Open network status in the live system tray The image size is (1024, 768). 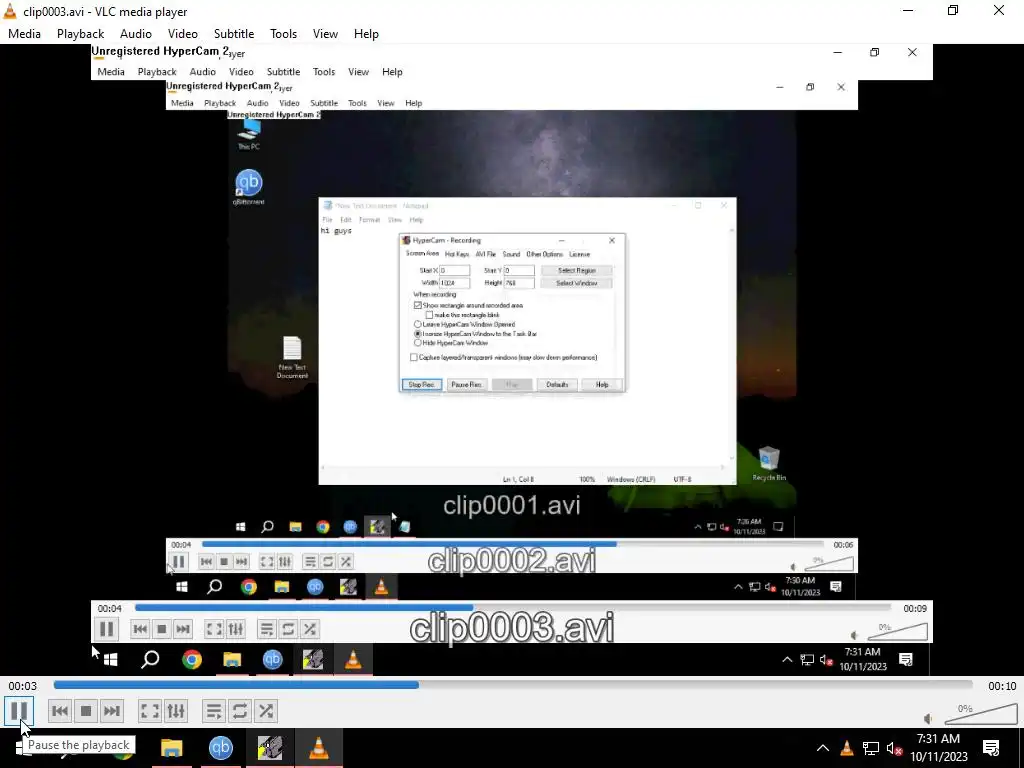point(871,748)
